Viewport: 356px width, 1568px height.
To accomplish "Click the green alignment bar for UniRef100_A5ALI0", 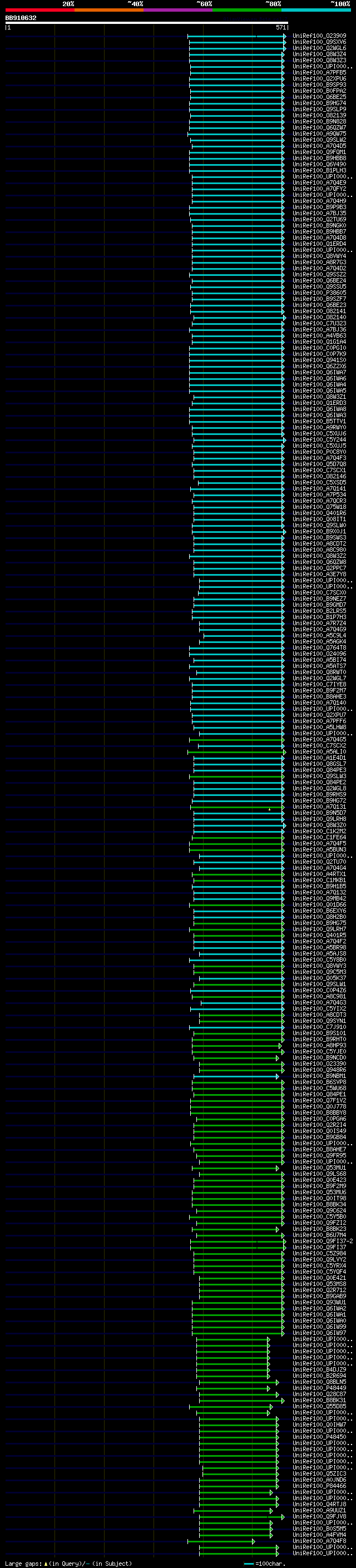I will pyautogui.click(x=237, y=752).
